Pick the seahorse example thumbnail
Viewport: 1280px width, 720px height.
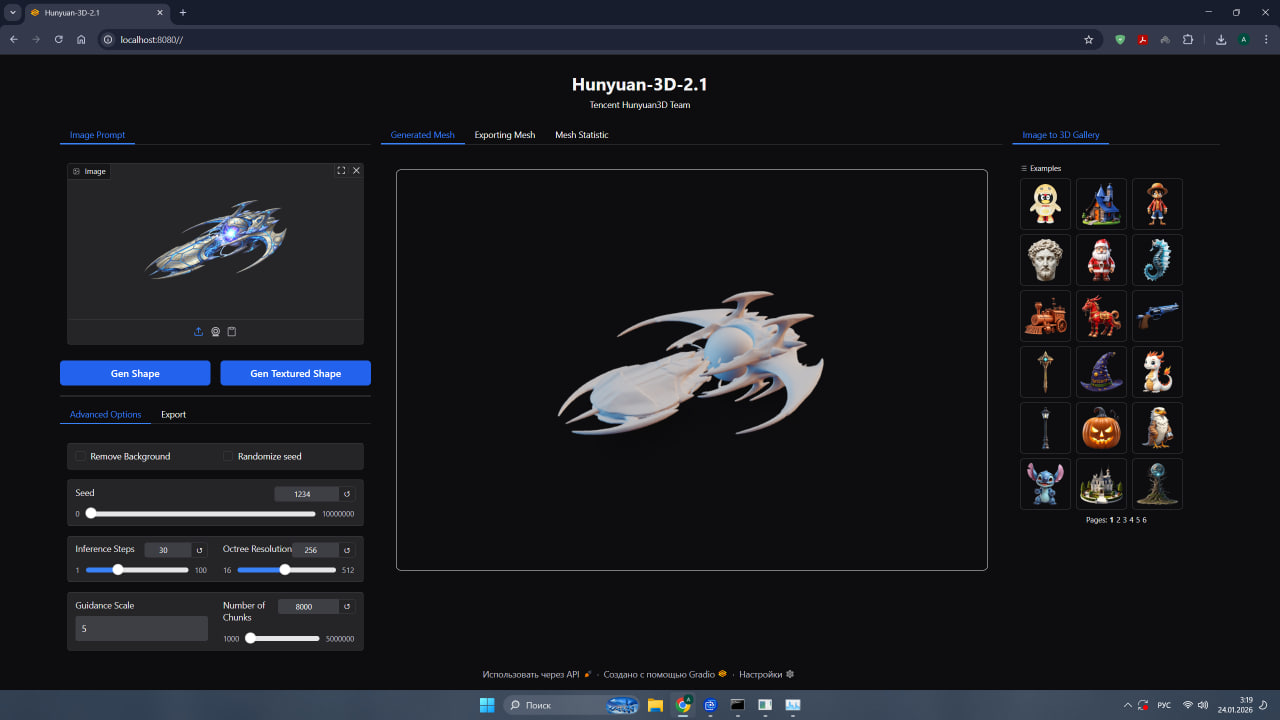[x=1157, y=260]
